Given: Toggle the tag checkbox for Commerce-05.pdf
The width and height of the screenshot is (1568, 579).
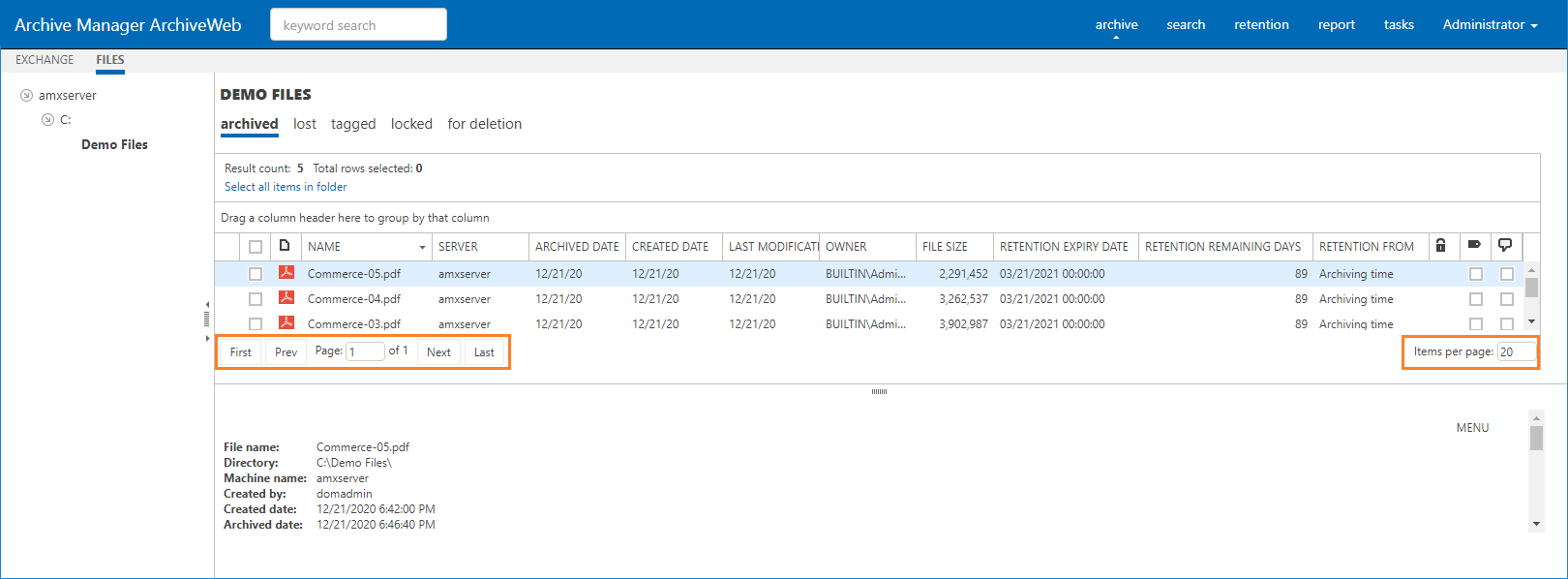Looking at the screenshot, I should [1476, 274].
